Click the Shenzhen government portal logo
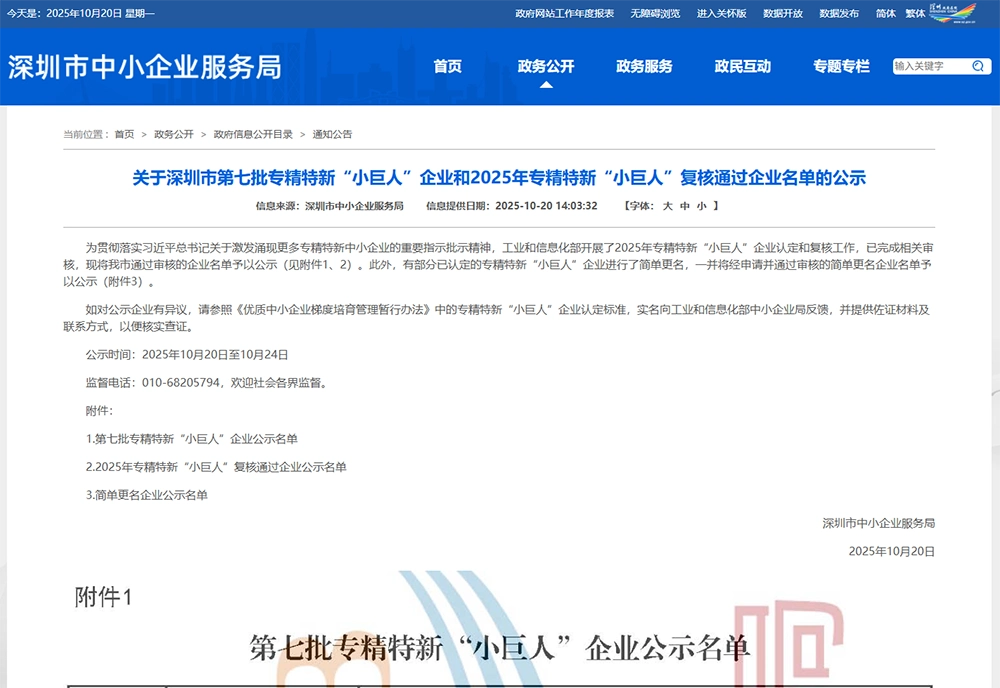Viewport: 1000px width, 688px height. click(950, 12)
